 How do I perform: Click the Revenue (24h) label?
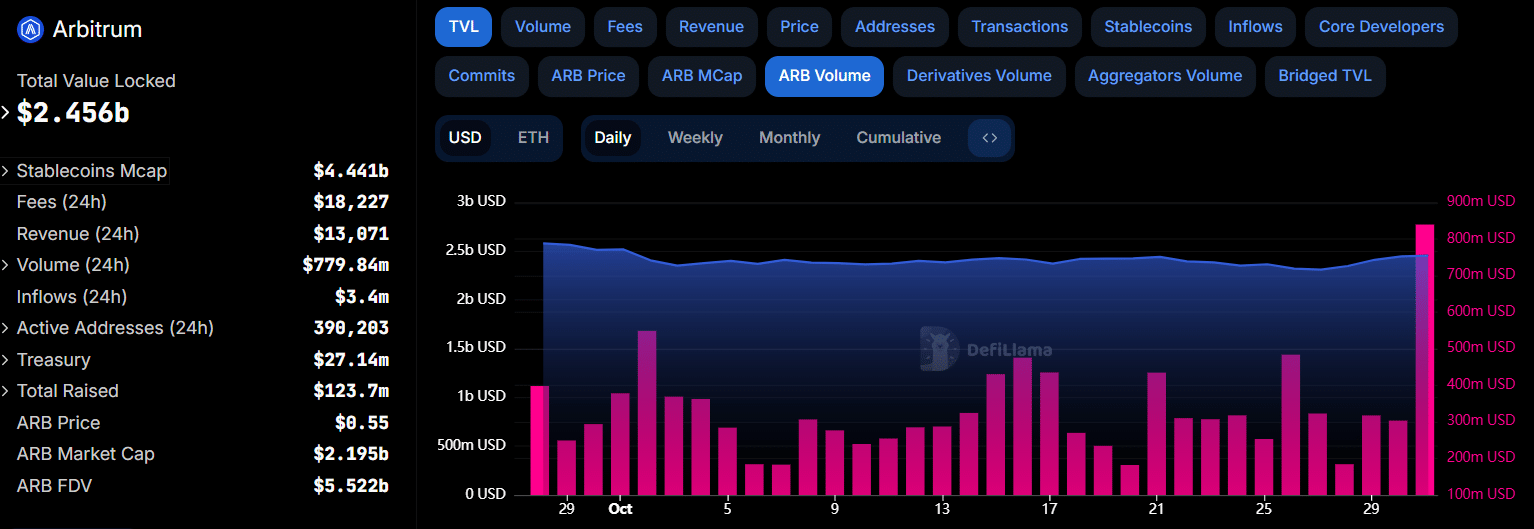[x=78, y=234]
